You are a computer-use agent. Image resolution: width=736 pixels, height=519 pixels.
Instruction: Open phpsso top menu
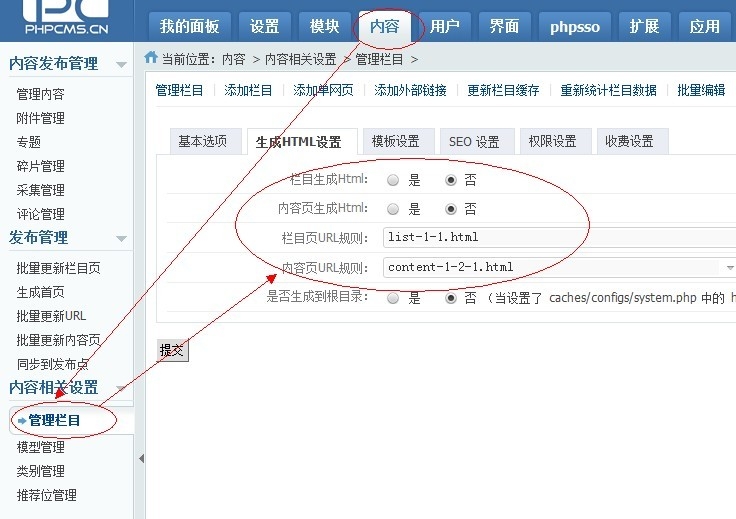click(575, 26)
